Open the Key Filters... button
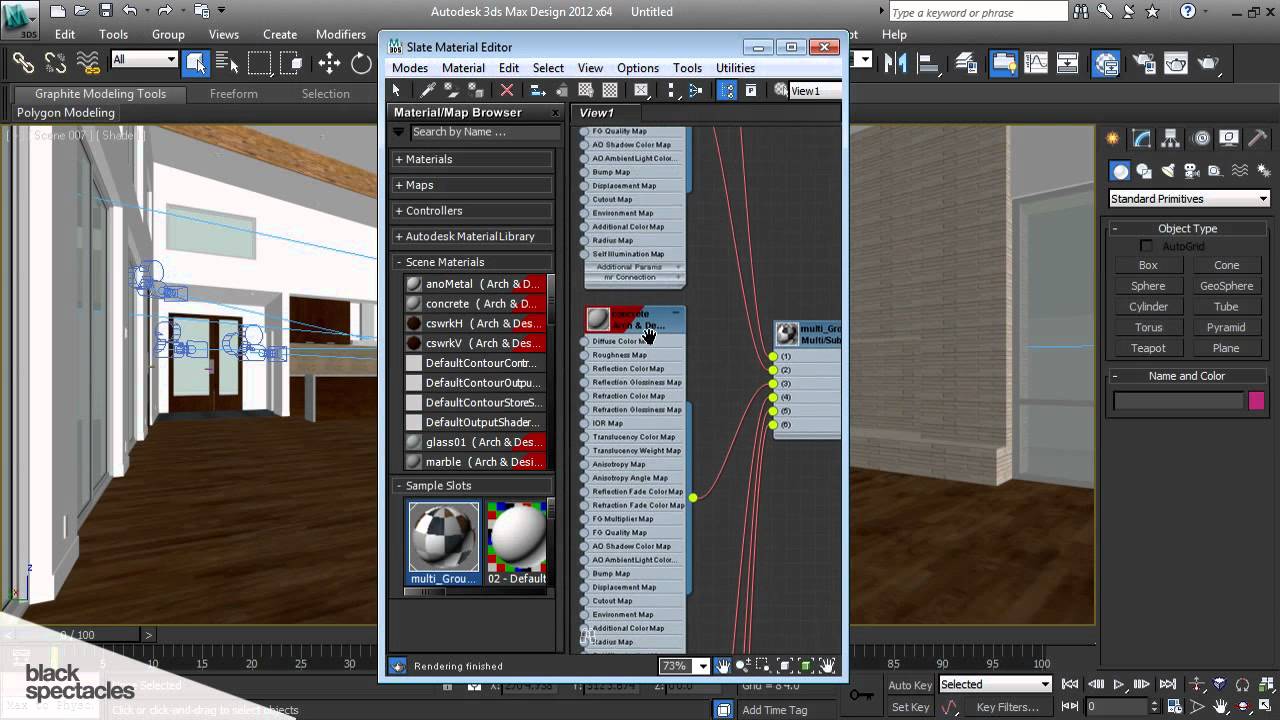 coord(1007,707)
